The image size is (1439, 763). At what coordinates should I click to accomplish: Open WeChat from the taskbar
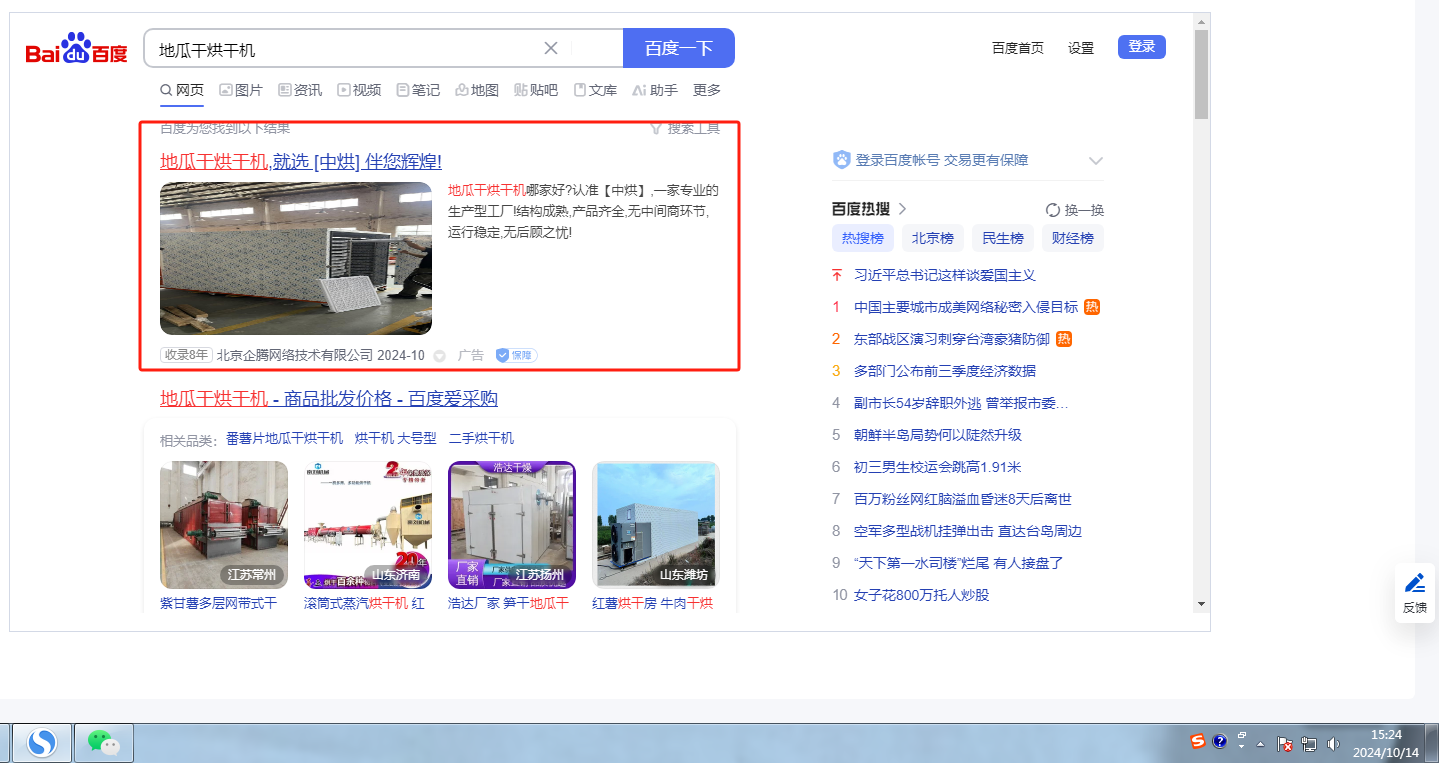[103, 742]
